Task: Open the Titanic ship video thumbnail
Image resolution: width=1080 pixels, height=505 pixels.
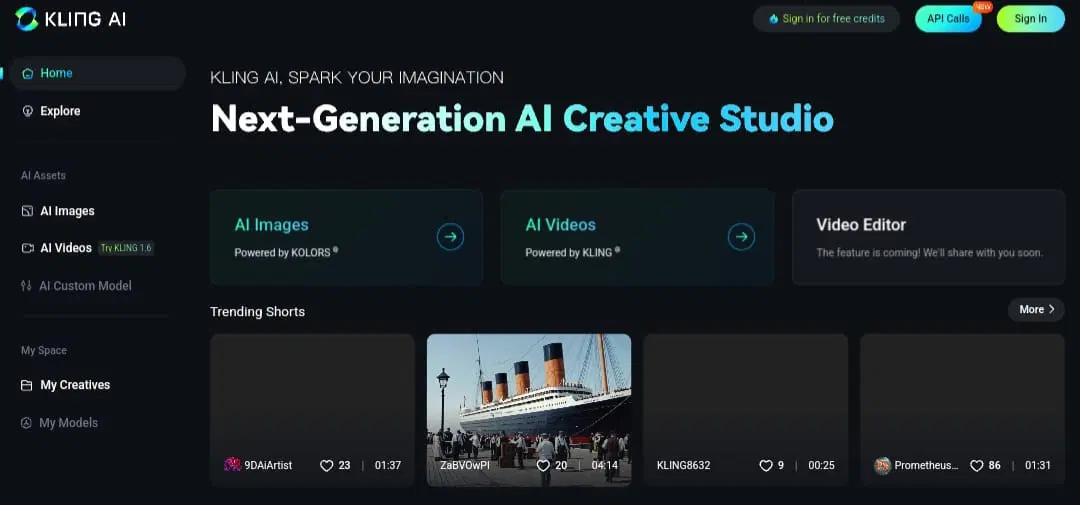Action: pyautogui.click(x=529, y=410)
